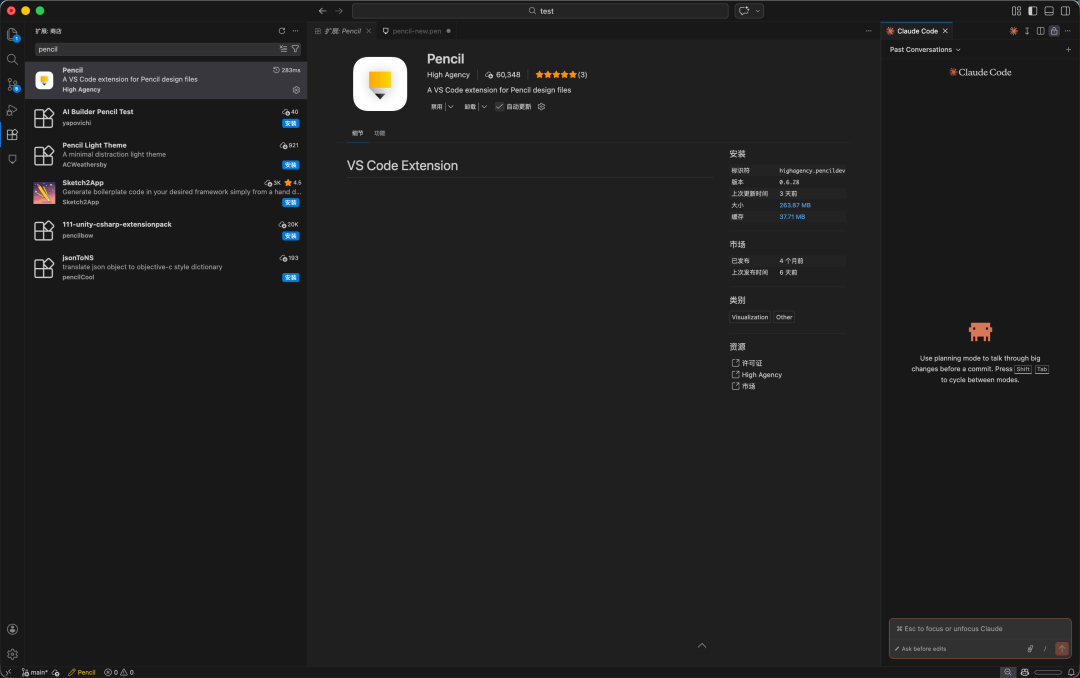Image resolution: width=1080 pixels, height=678 pixels.
Task: Open the Source Control view in activity bar
Action: pos(12,84)
